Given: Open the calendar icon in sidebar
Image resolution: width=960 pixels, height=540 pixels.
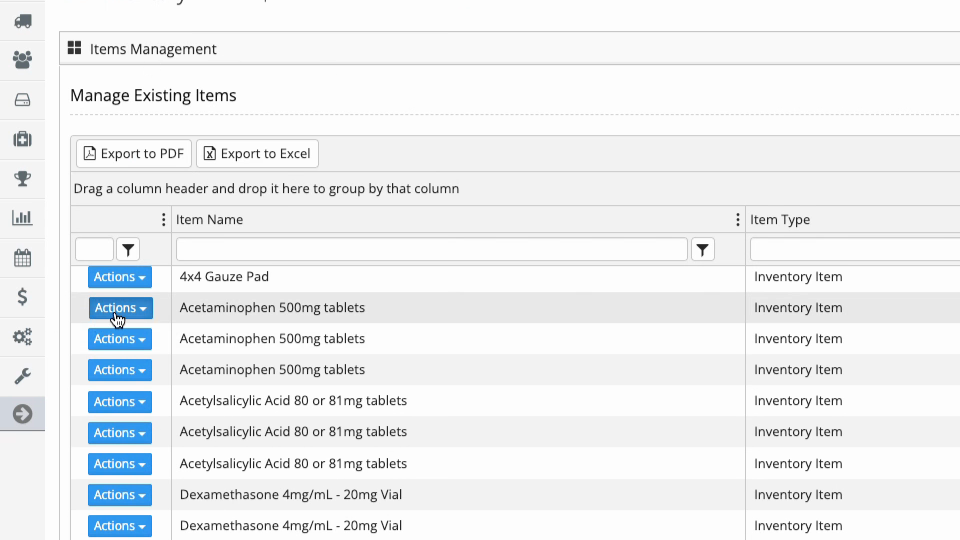Looking at the screenshot, I should click(23, 258).
